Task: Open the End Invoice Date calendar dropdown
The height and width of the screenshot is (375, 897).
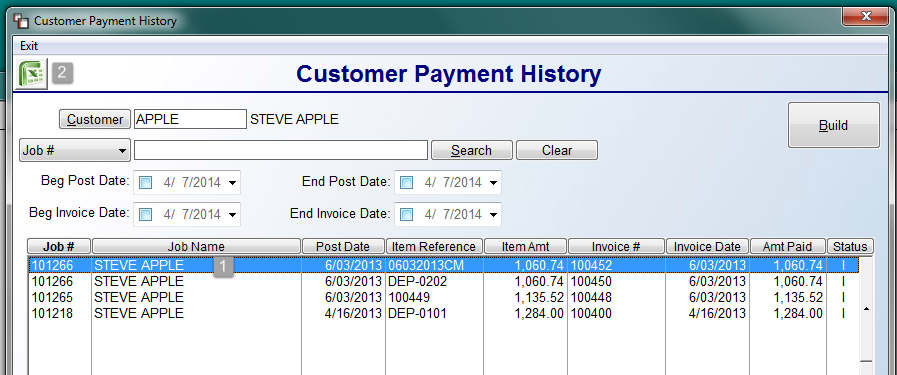Action: [493, 215]
